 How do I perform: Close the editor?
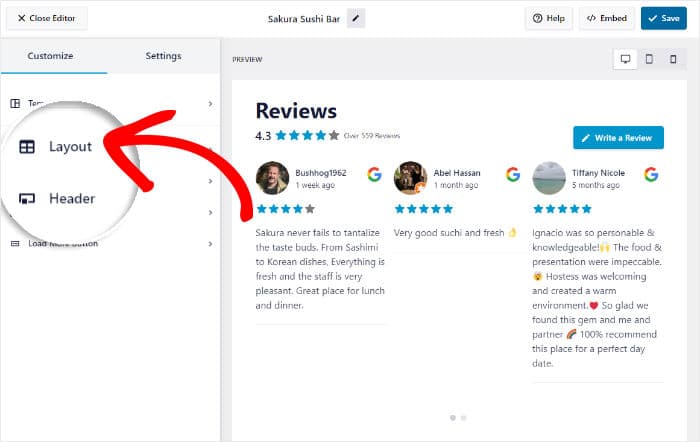pos(46,18)
